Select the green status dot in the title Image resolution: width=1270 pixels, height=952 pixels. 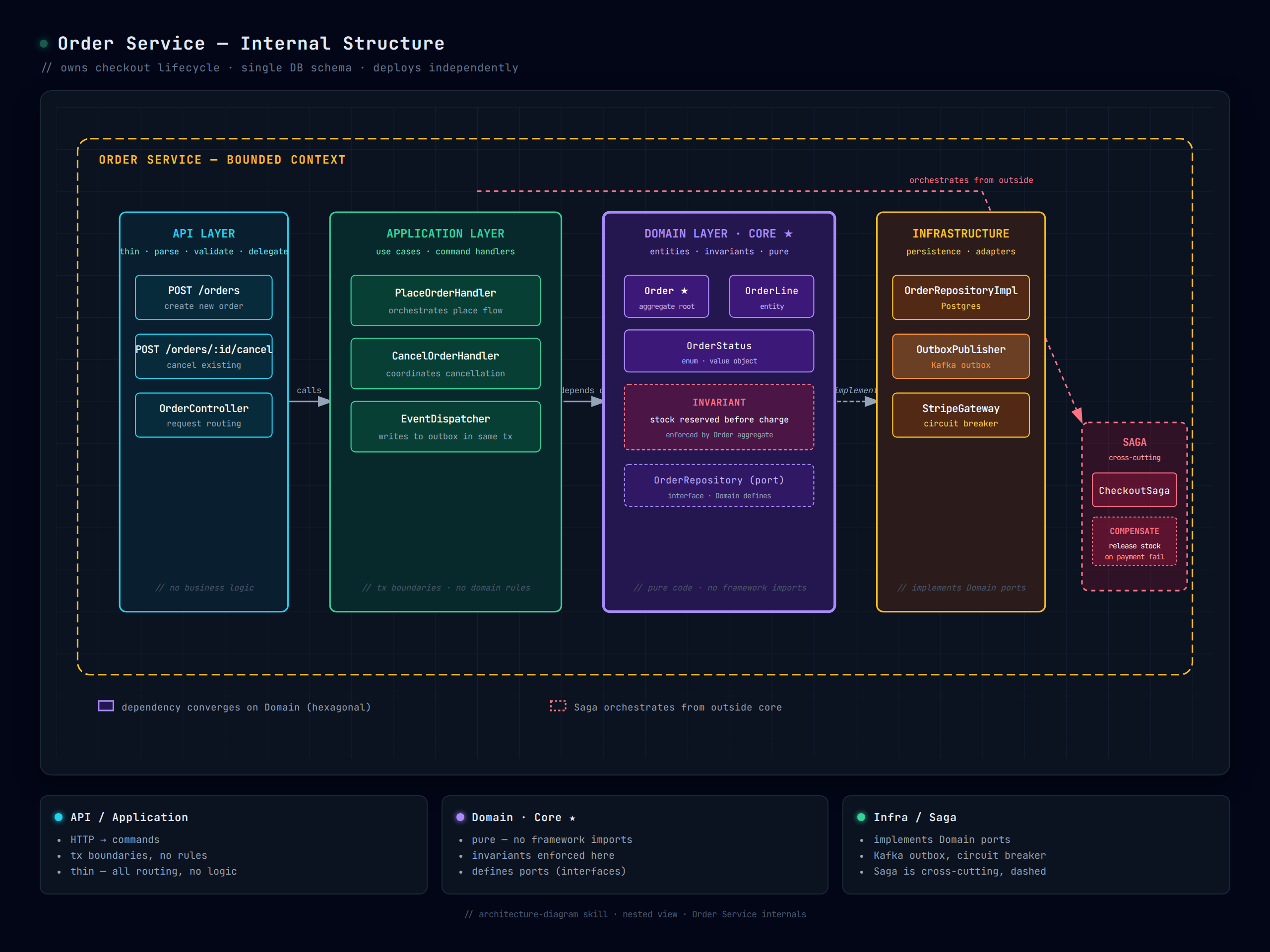45,44
